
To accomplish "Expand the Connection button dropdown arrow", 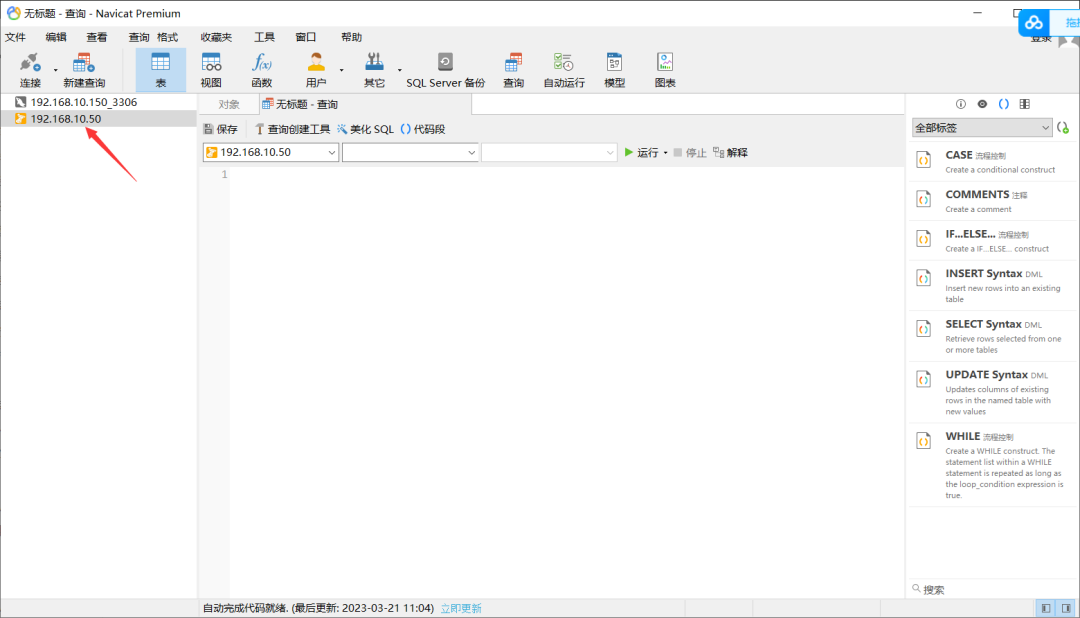I will (x=56, y=70).
